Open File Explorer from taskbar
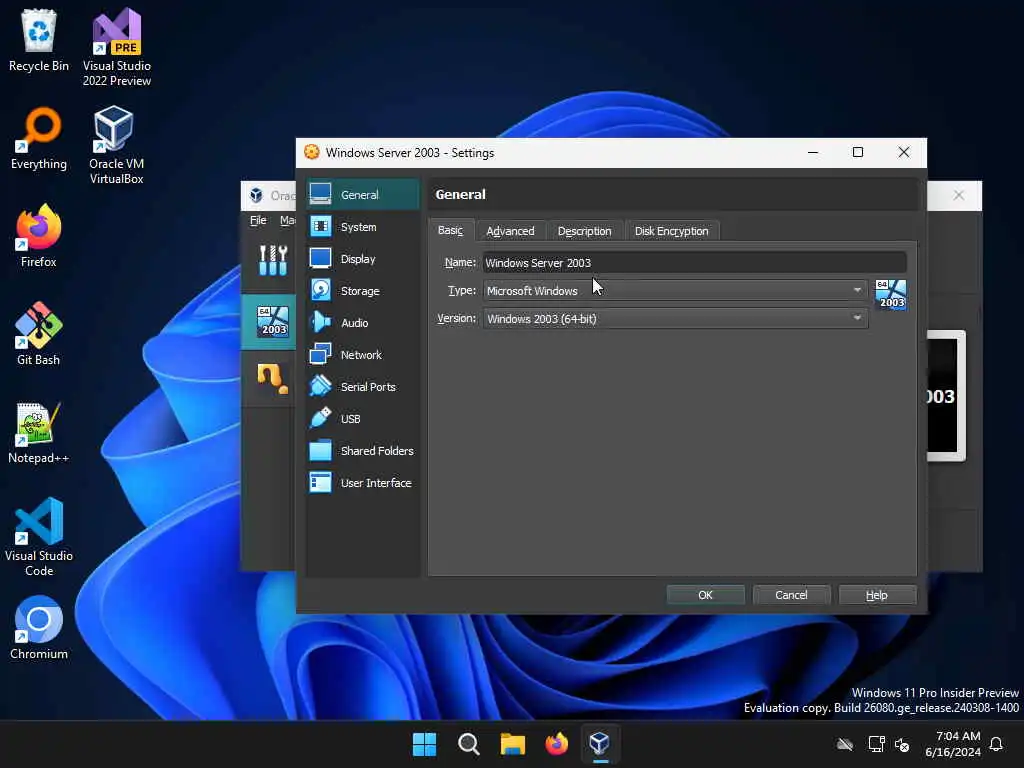Viewport: 1024px width, 768px height. 513,744
